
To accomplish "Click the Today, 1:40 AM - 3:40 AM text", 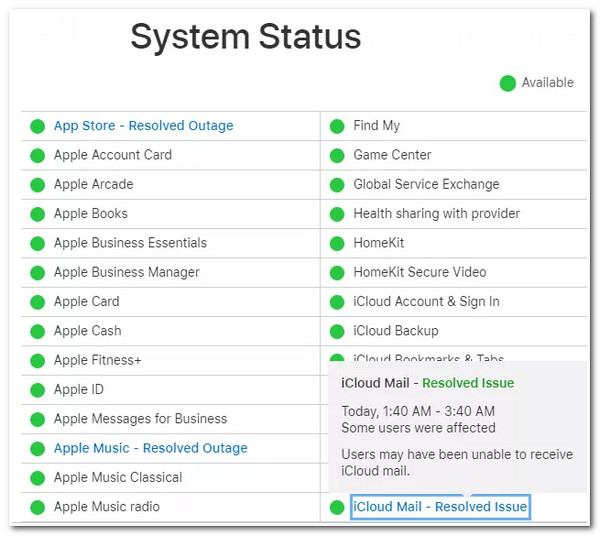I will [418, 411].
